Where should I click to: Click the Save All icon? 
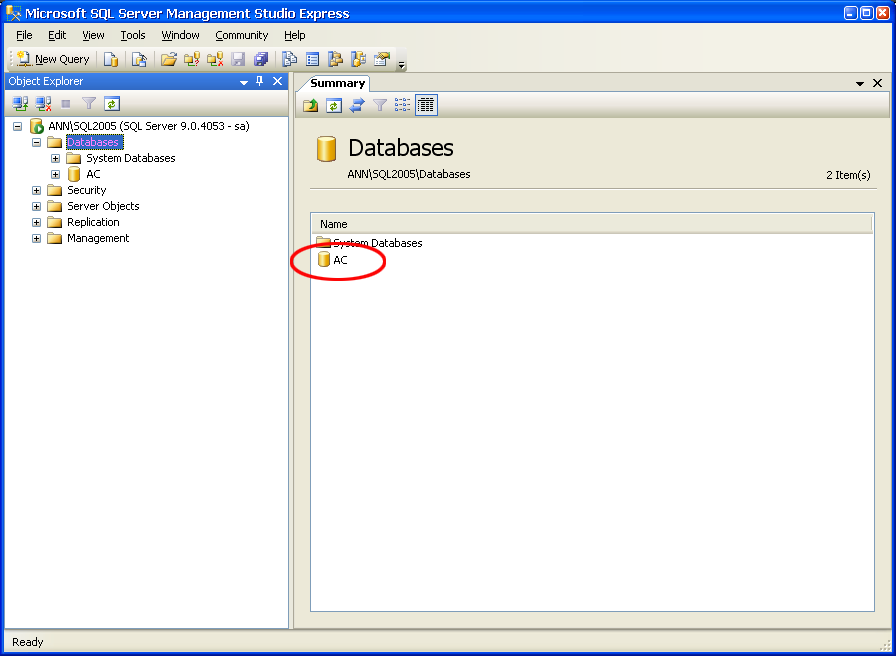click(261, 59)
